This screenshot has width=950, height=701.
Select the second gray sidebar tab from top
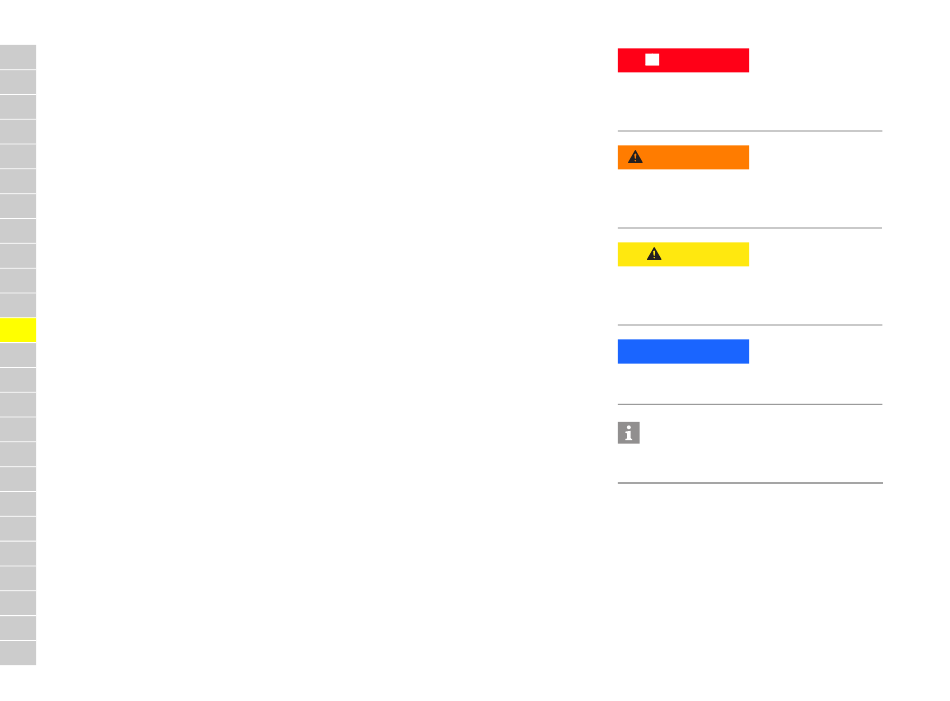tap(18, 82)
